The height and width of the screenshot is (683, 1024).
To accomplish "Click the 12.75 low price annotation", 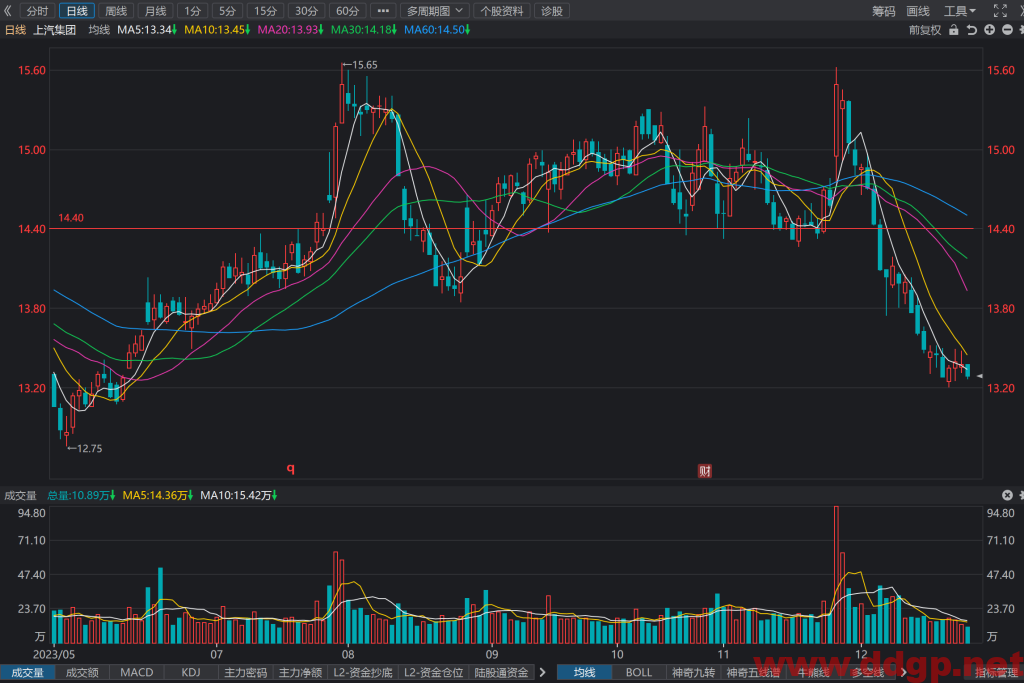I will click(x=85, y=449).
